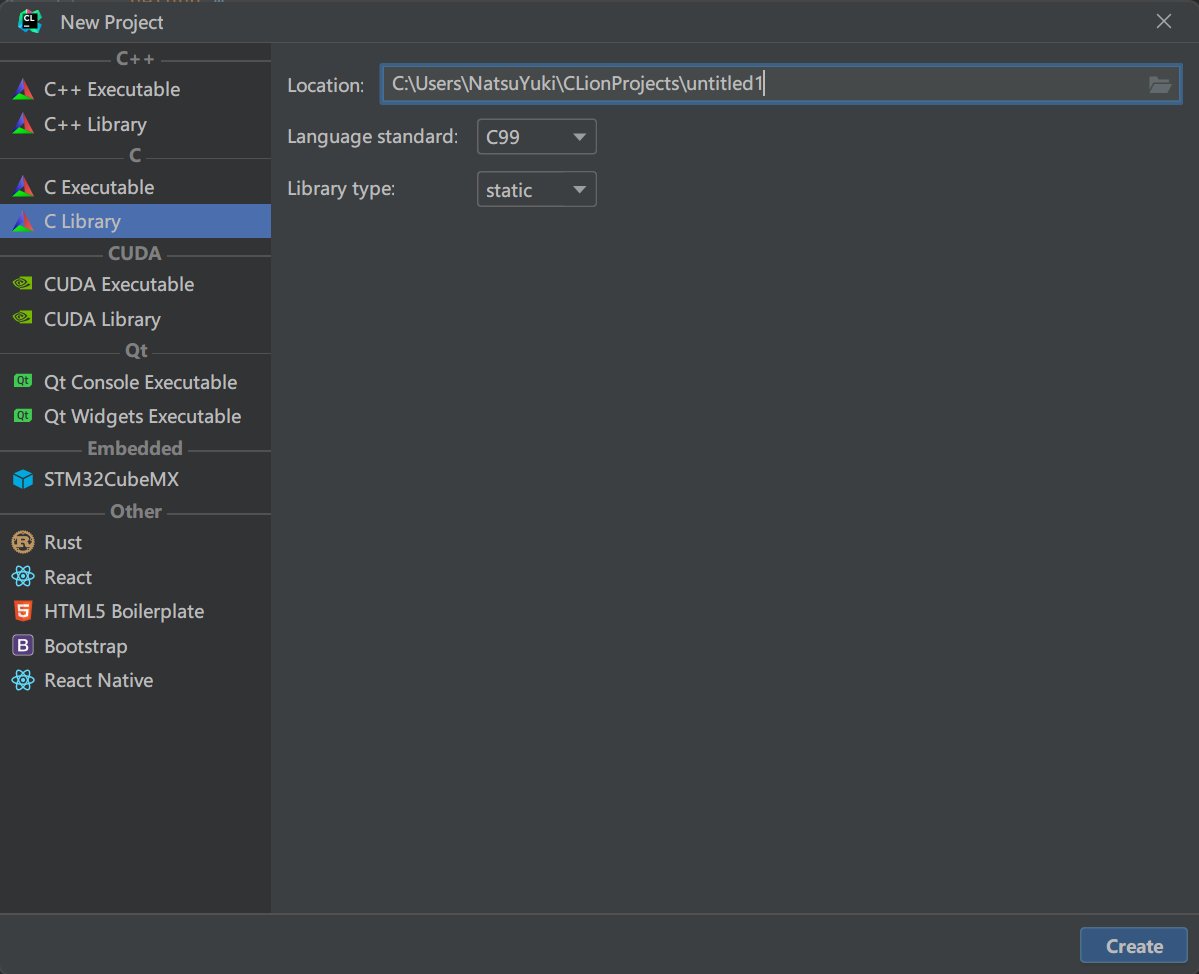The height and width of the screenshot is (974, 1199).
Task: Browse for folder using Location icon
Action: [1159, 85]
